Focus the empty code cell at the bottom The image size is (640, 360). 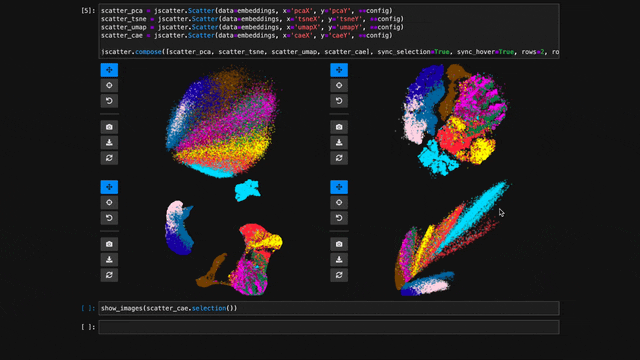tap(329, 327)
